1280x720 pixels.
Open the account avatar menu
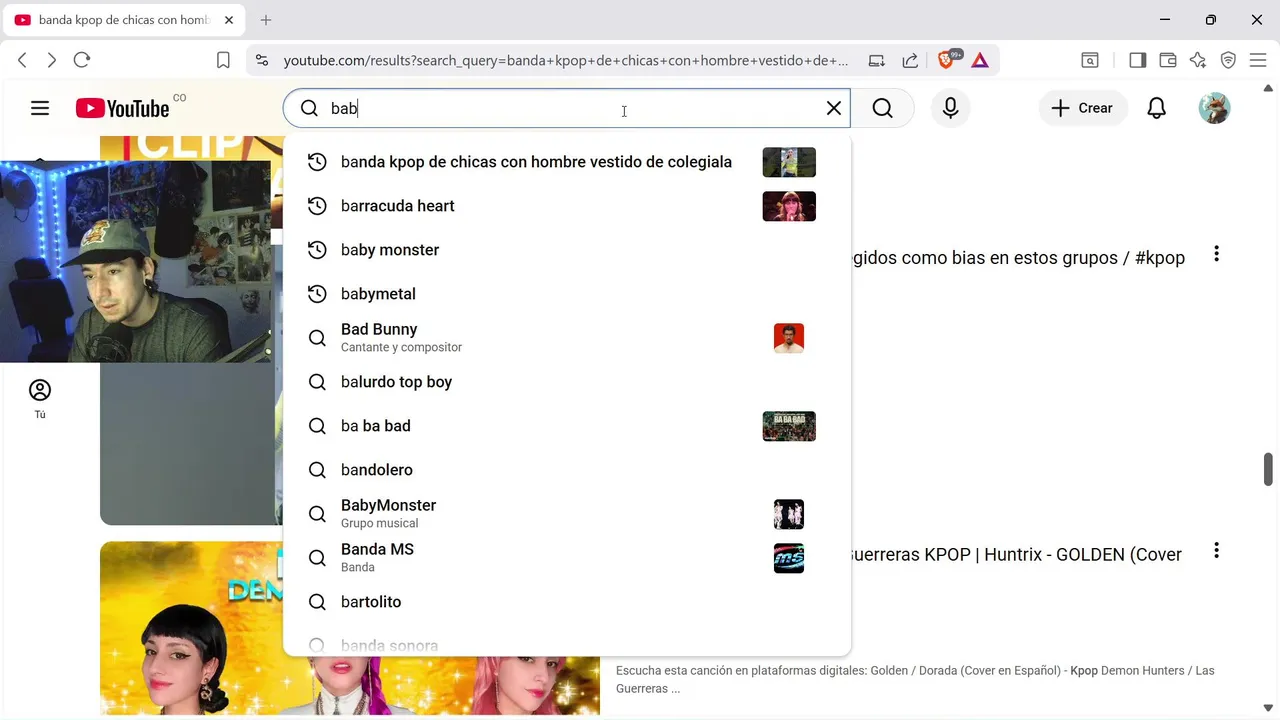click(1214, 108)
